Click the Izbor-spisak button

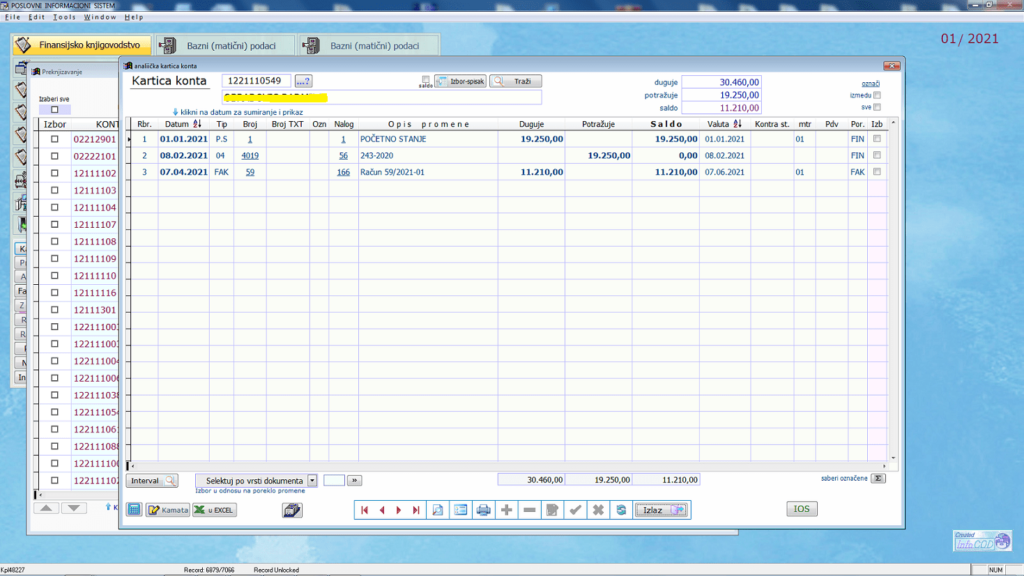(460, 81)
